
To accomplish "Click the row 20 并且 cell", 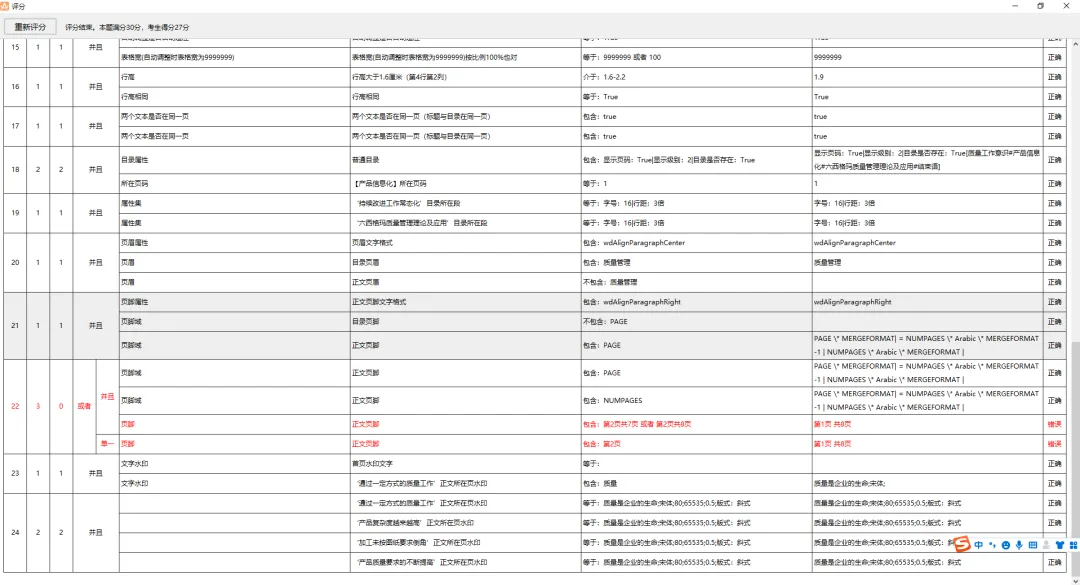I will pyautogui.click(x=96, y=263).
